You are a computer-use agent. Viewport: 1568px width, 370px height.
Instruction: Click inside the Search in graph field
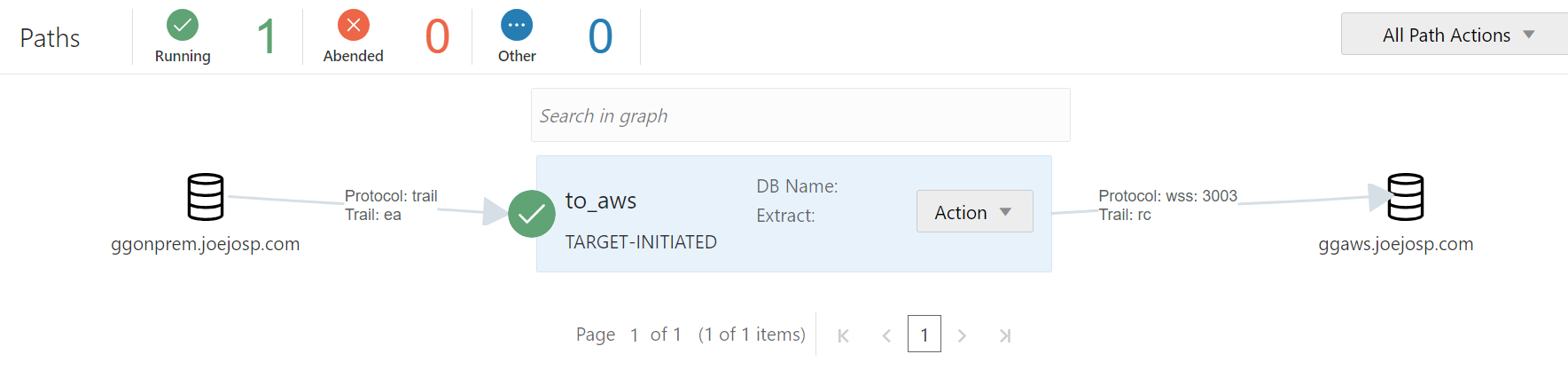pos(800,115)
